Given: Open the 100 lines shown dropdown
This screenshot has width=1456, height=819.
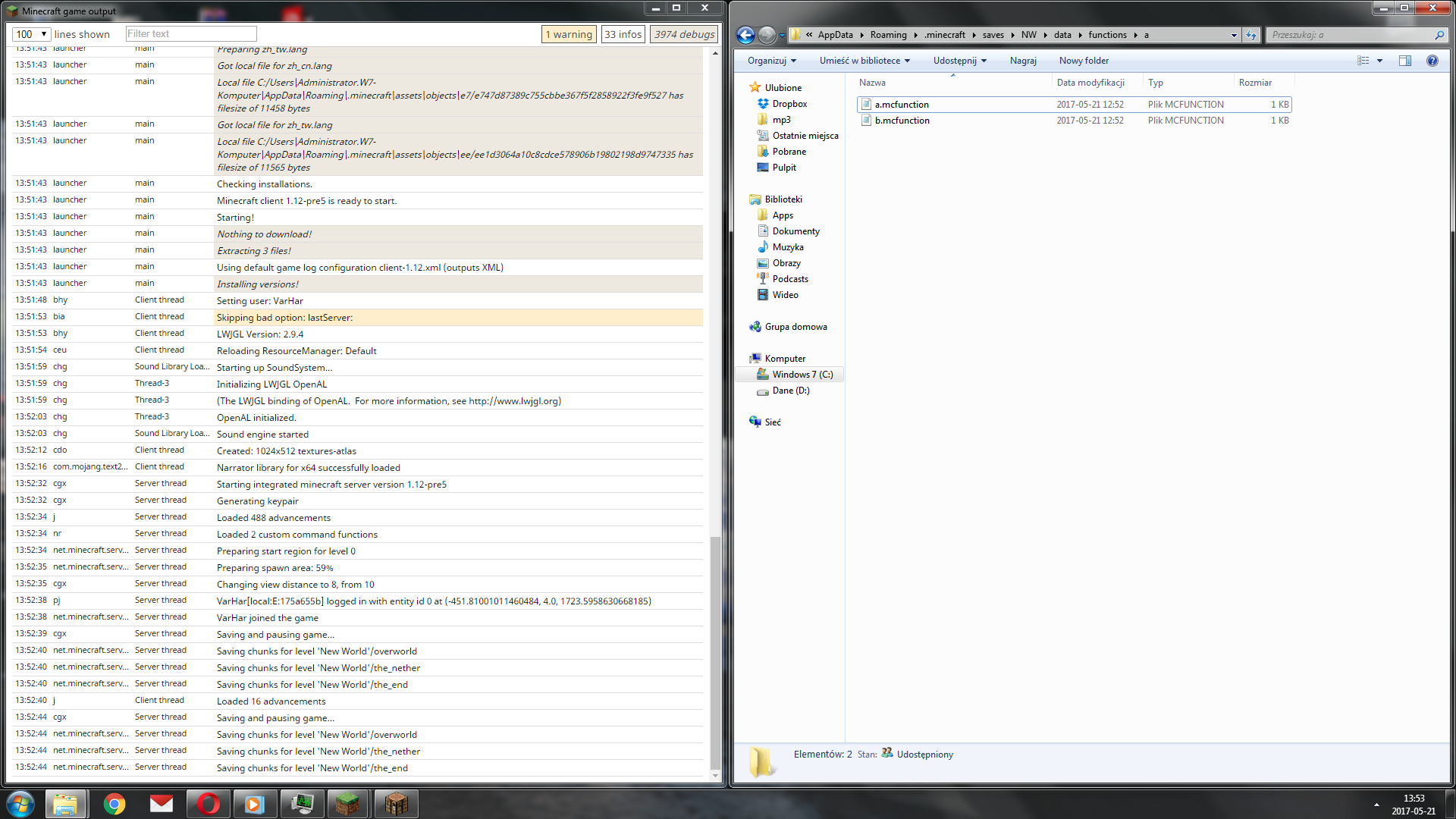Looking at the screenshot, I should pyautogui.click(x=32, y=34).
